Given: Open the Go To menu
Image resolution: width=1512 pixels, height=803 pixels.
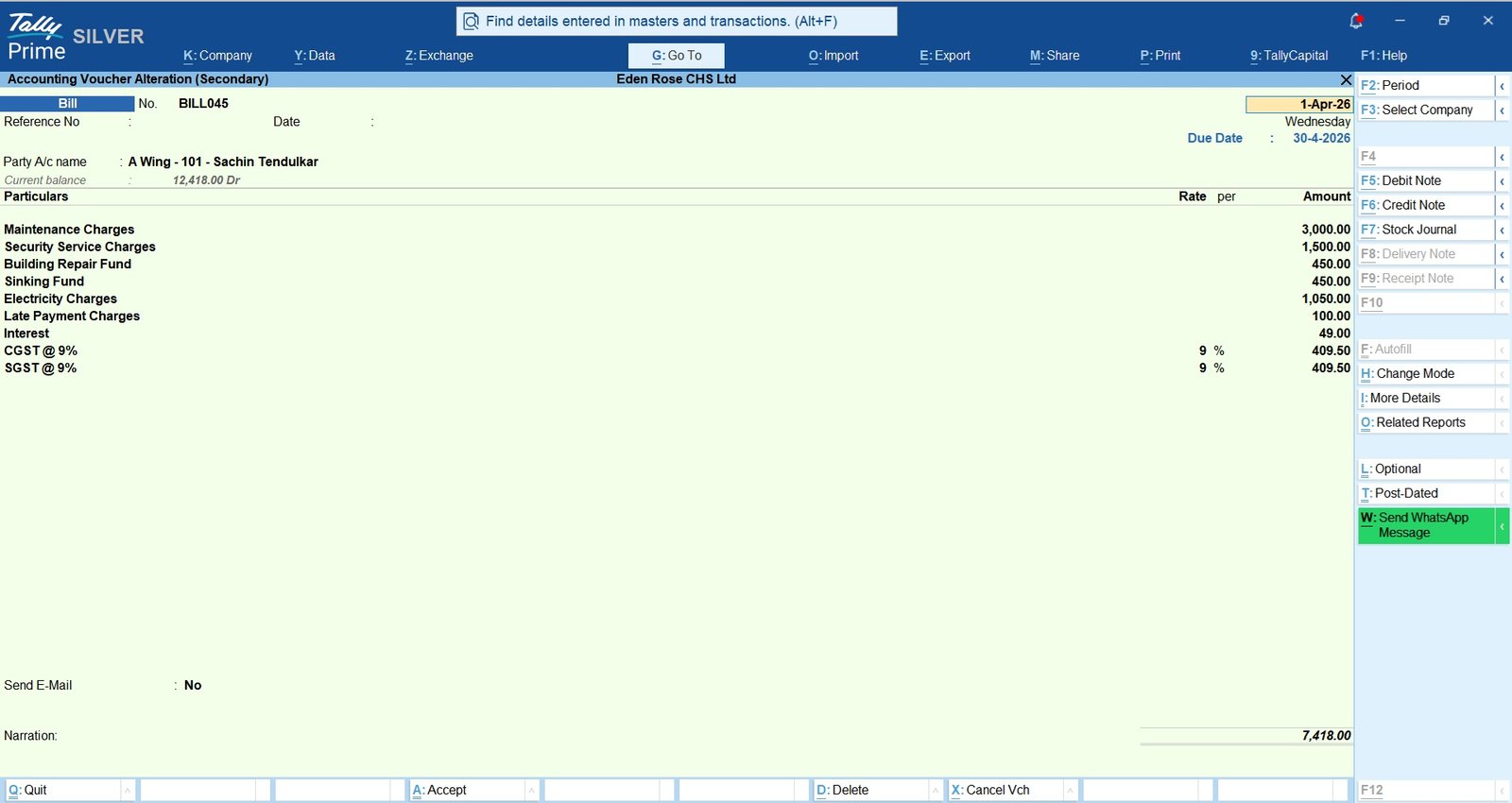Looking at the screenshot, I should tap(677, 56).
